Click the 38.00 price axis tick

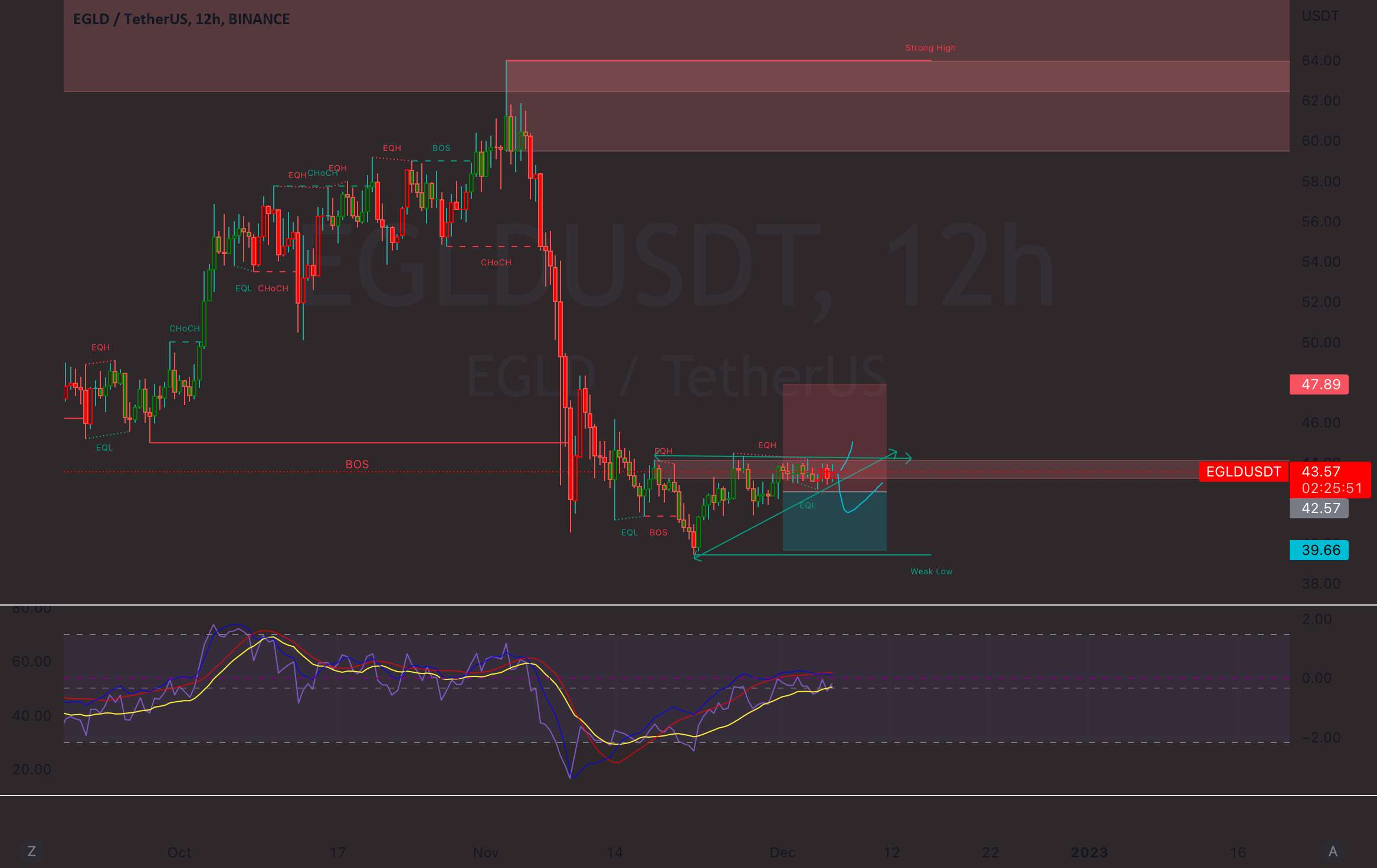click(x=1321, y=584)
